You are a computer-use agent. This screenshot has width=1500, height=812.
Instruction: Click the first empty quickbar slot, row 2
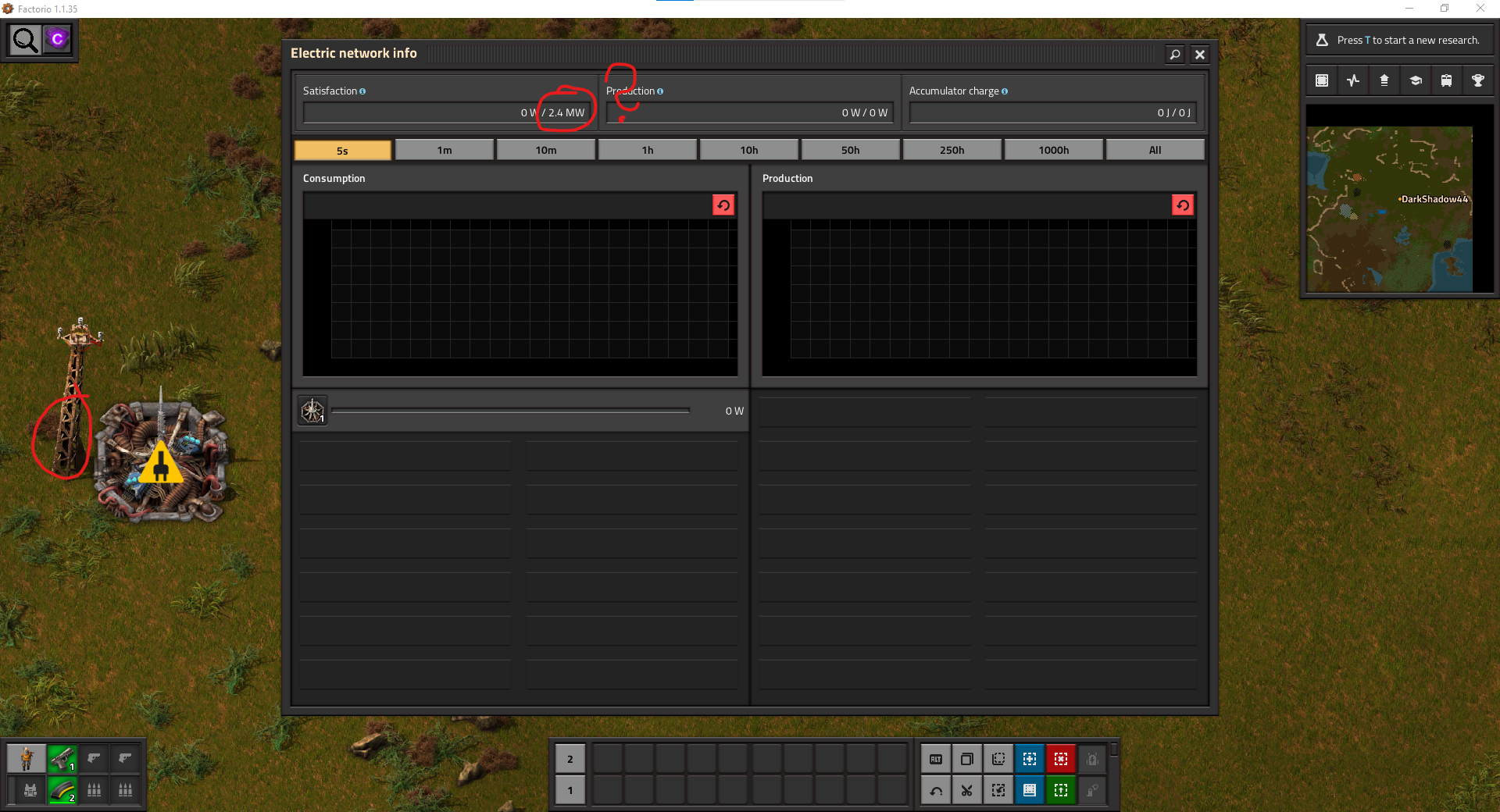[x=608, y=759]
